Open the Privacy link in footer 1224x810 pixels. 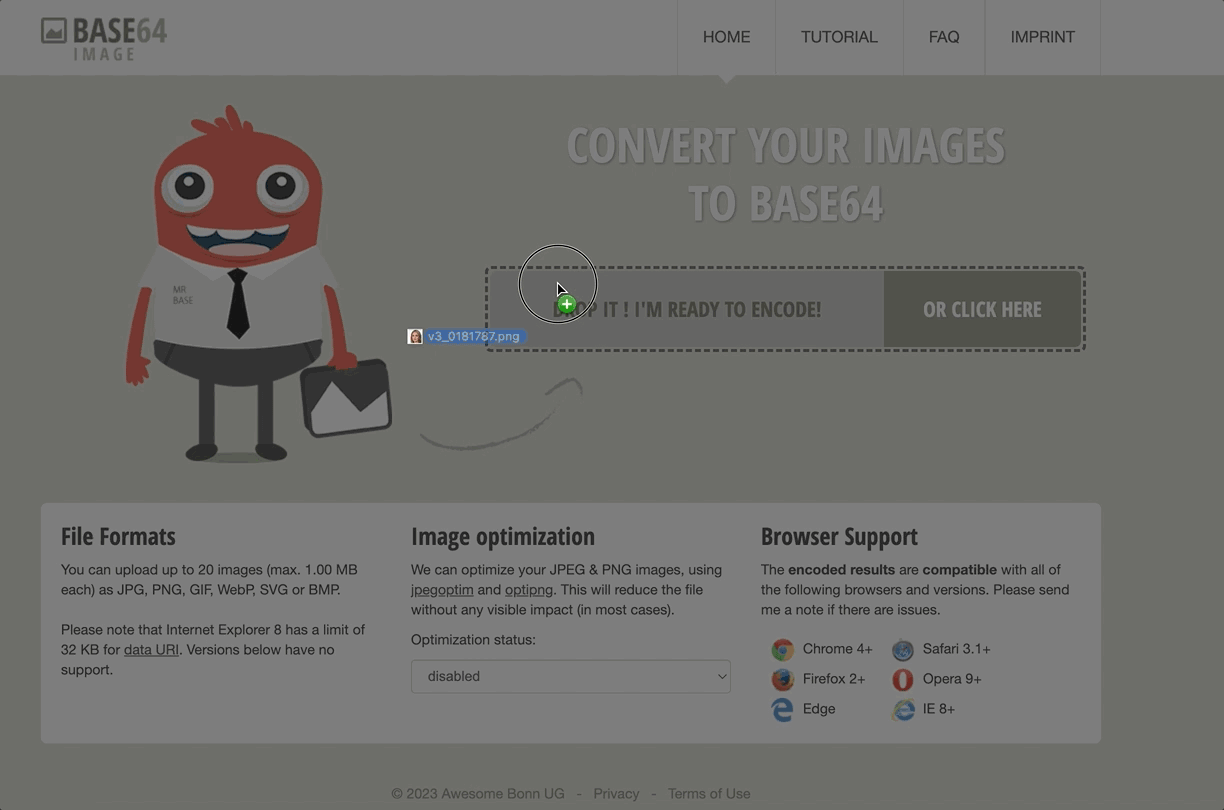click(616, 794)
